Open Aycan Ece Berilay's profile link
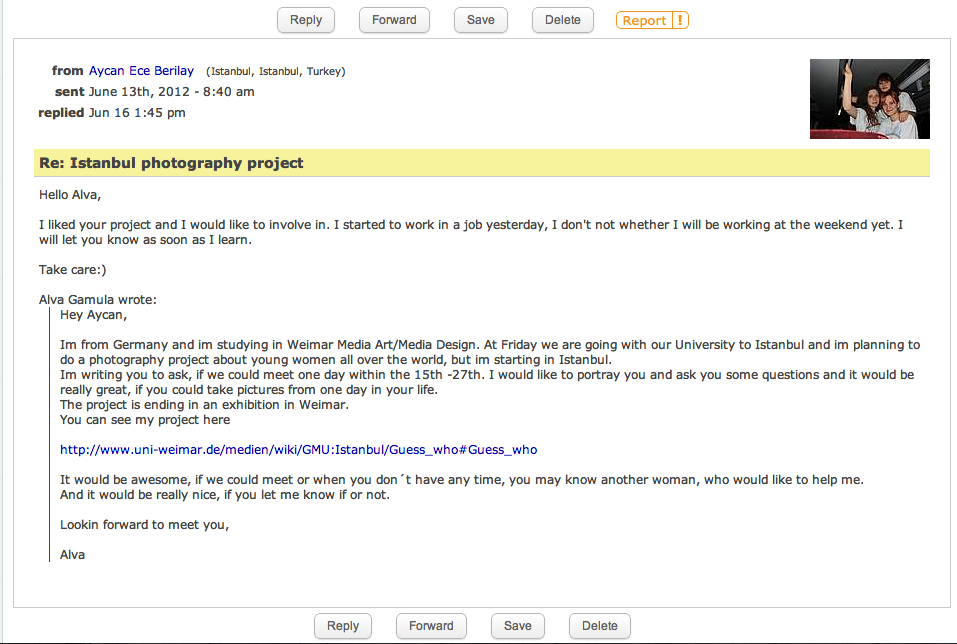This screenshot has width=957, height=644. pos(141,71)
